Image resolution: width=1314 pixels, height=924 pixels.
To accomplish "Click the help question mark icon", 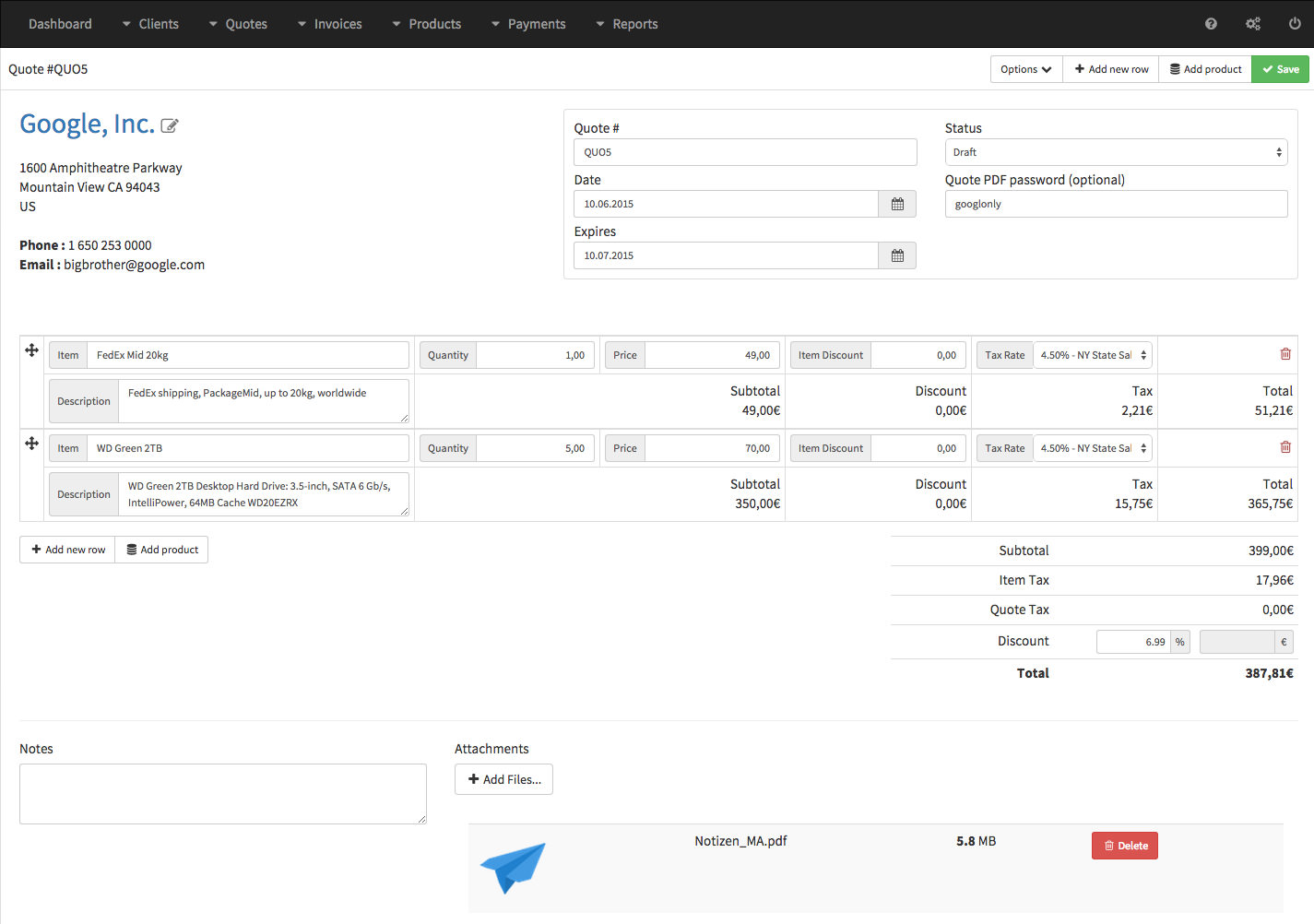I will click(1211, 24).
